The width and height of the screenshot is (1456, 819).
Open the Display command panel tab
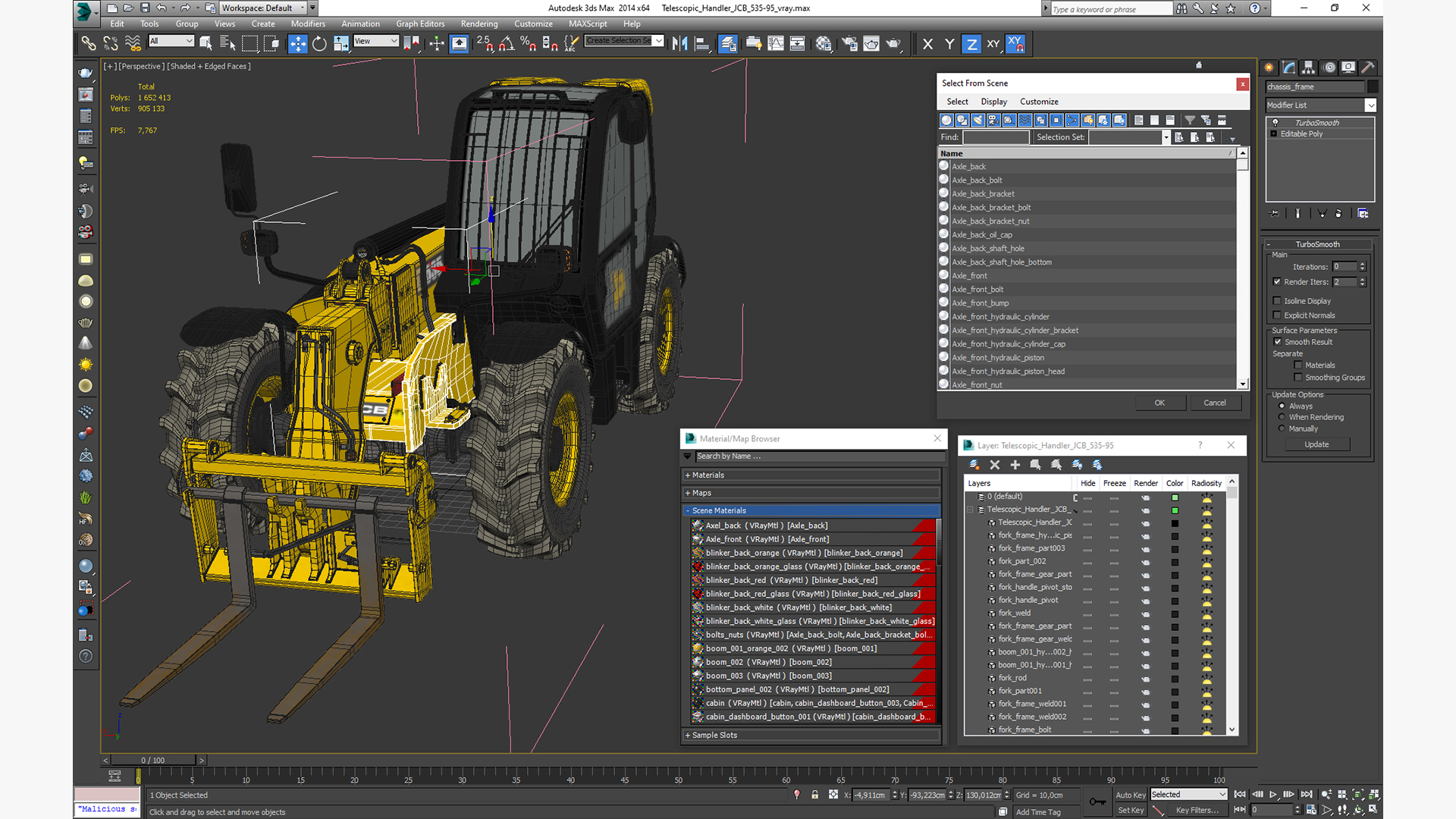click(x=1348, y=67)
